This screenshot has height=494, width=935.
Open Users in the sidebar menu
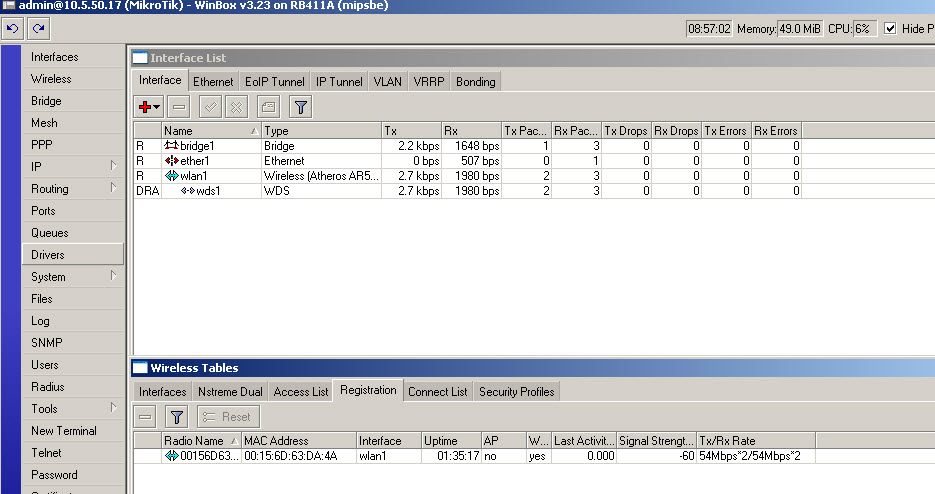73,365
